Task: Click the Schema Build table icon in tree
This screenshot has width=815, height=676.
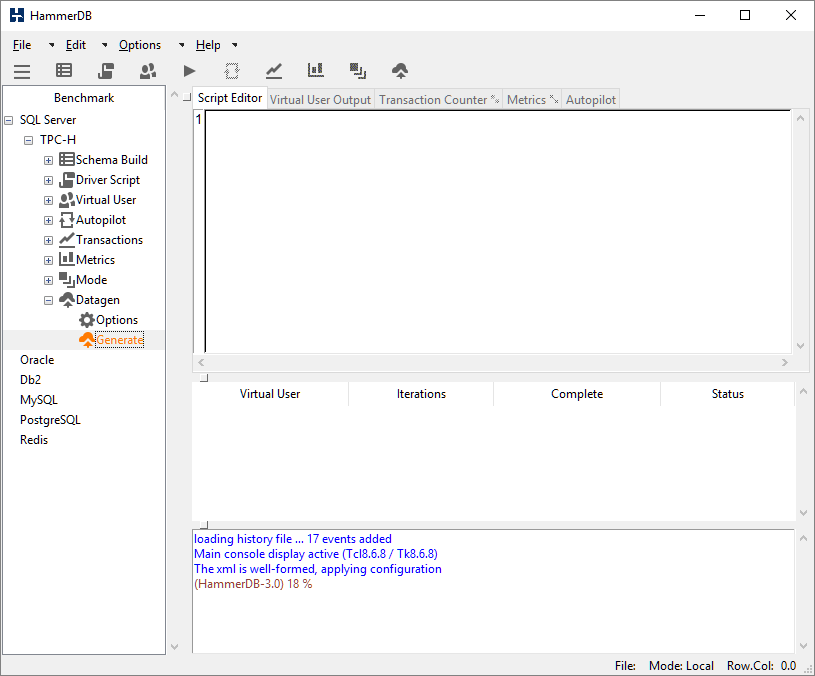Action: pos(67,160)
